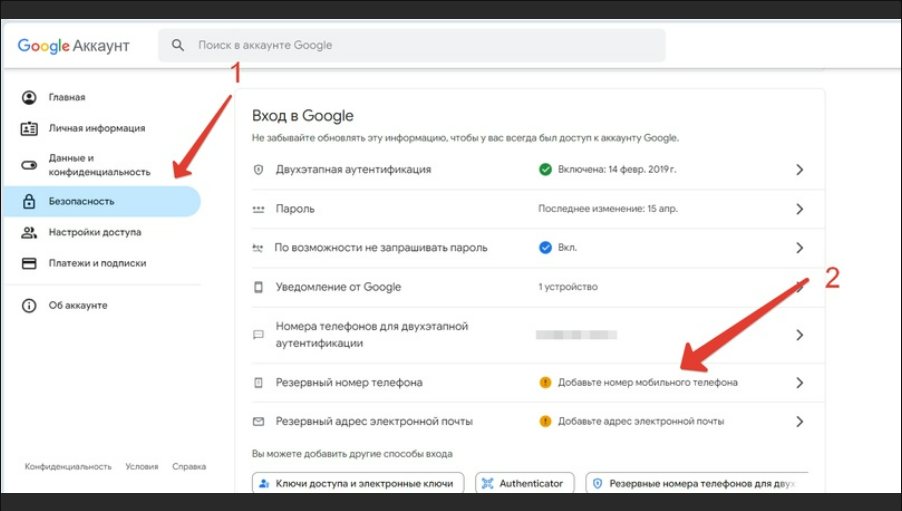Click envelope icon beside Резервный адрес электронной почты
This screenshot has height=511, width=902.
coord(258,422)
